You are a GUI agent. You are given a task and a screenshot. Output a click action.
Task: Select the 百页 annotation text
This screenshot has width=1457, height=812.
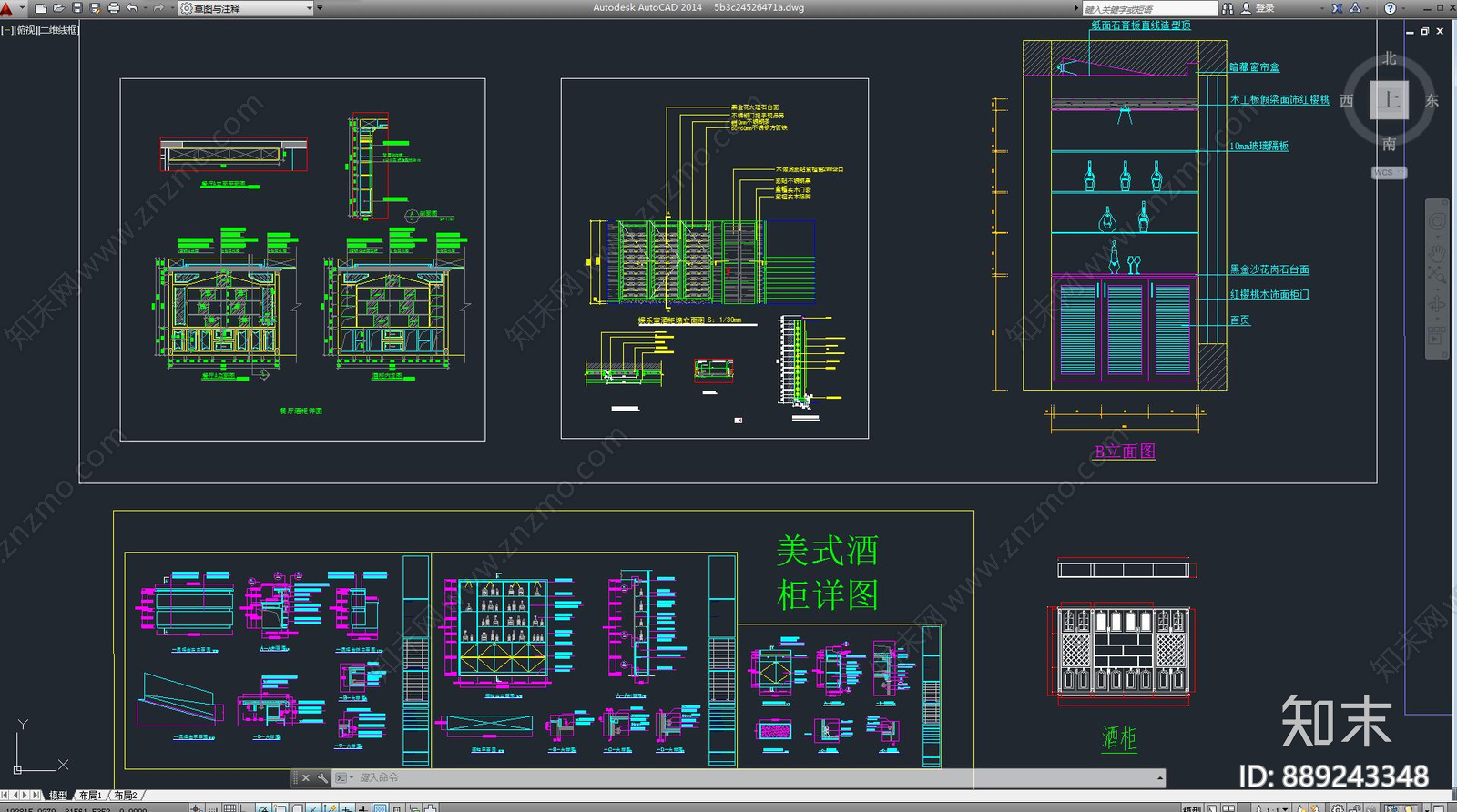[x=1240, y=320]
